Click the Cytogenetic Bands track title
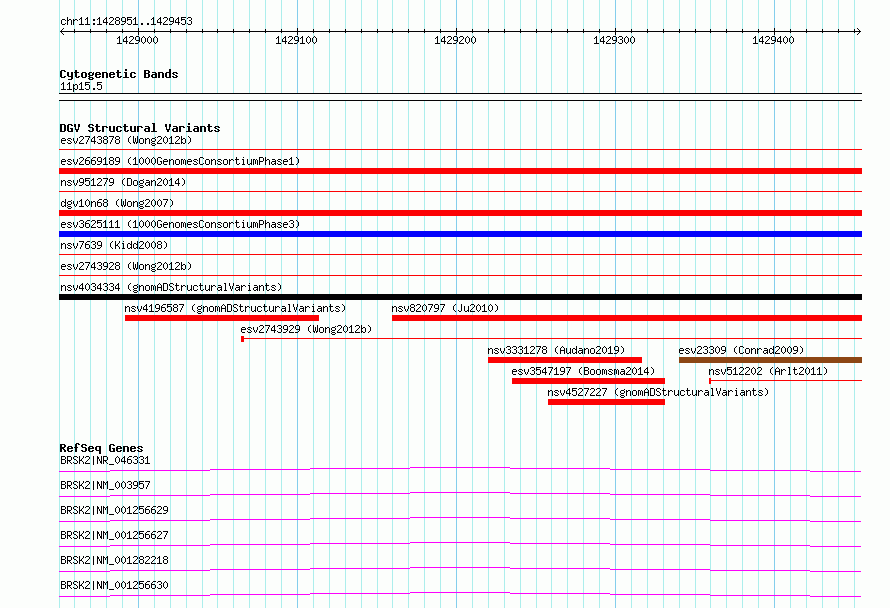The image size is (890, 608). (119, 74)
